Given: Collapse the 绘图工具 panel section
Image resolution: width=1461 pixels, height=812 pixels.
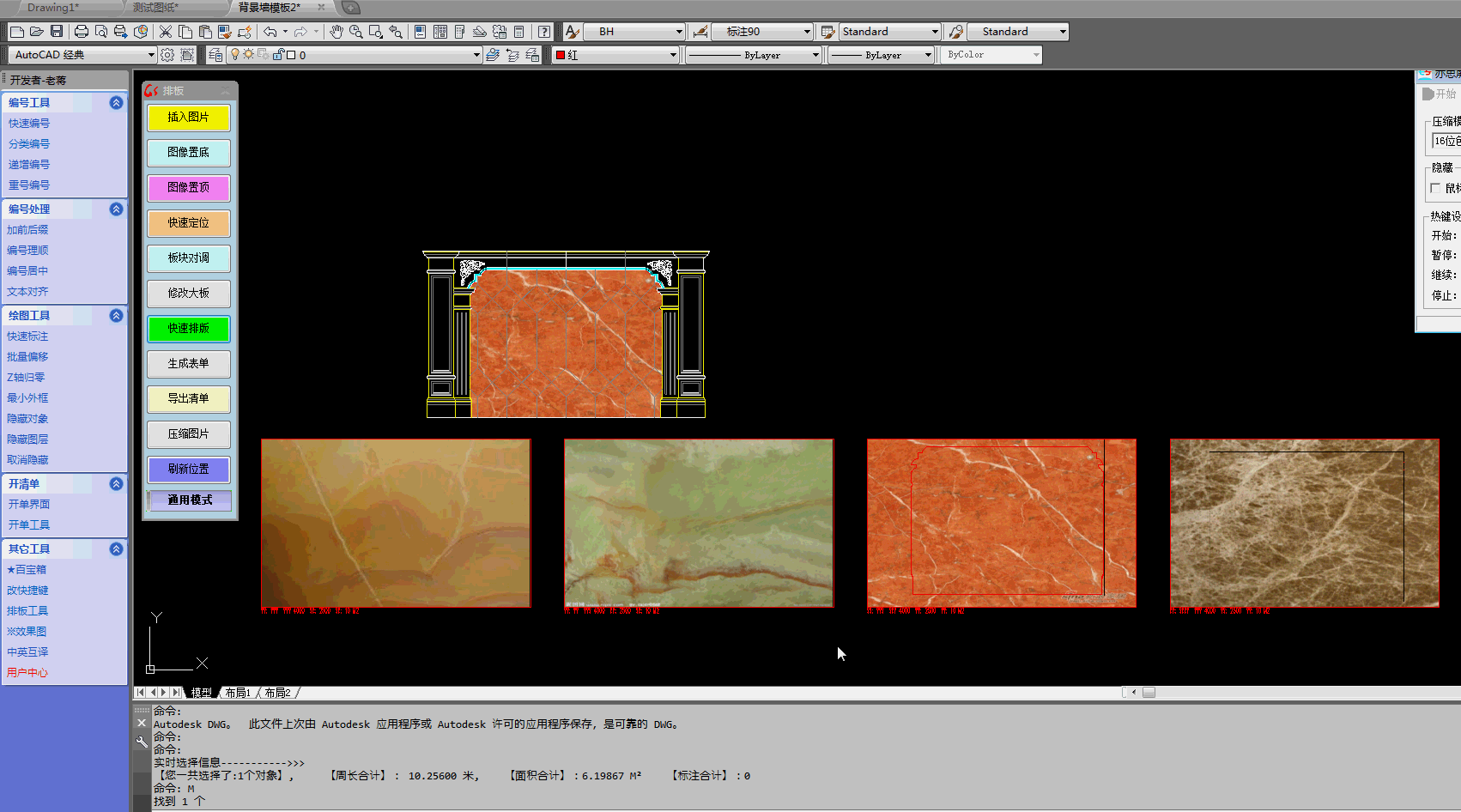Looking at the screenshot, I should click(x=116, y=316).
